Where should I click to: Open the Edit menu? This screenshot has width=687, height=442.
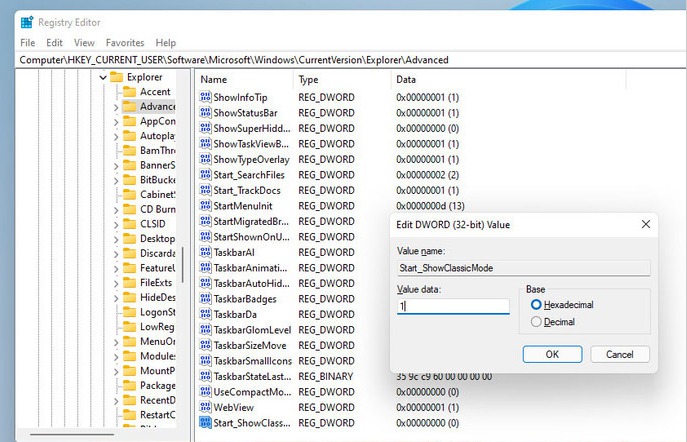coord(54,42)
